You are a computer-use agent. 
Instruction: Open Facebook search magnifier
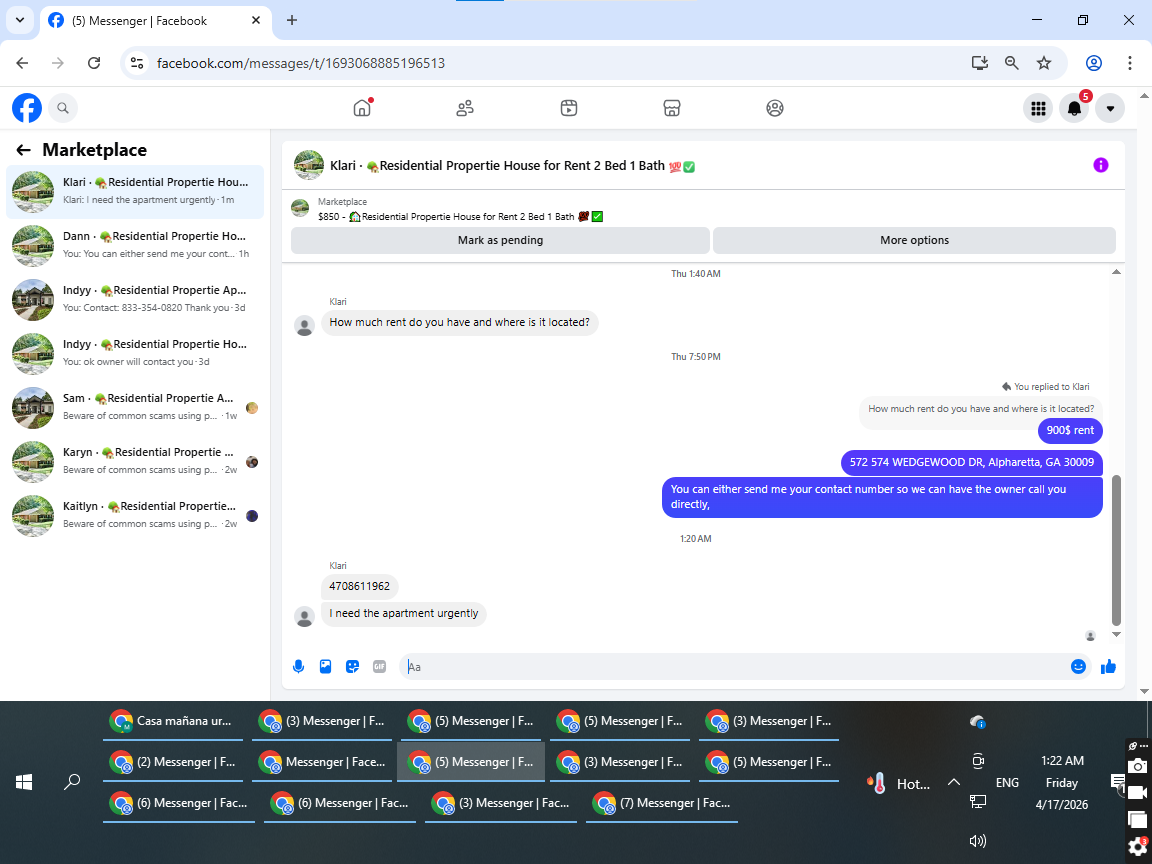tap(63, 108)
